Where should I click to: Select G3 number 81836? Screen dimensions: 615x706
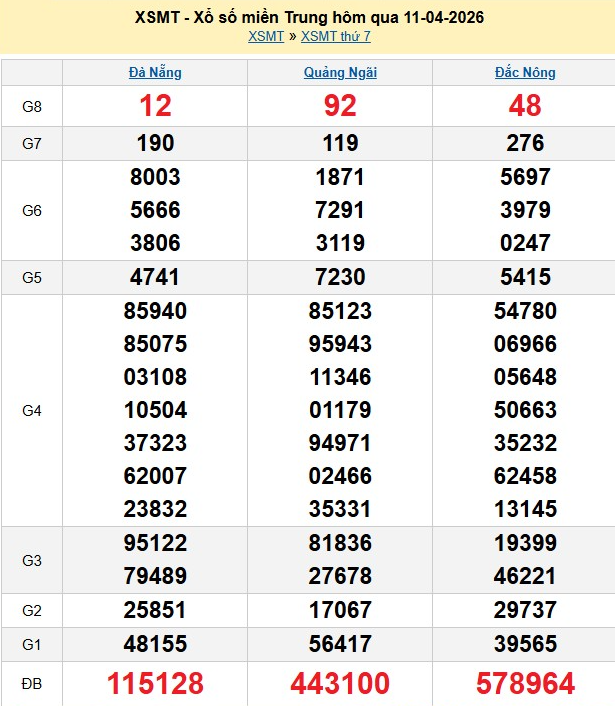click(340, 543)
